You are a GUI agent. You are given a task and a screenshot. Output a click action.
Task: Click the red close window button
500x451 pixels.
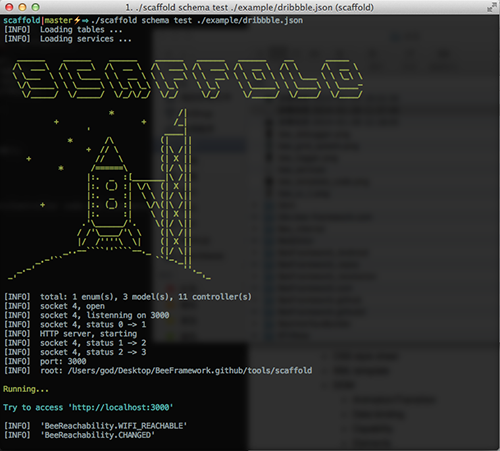pos(9,7)
